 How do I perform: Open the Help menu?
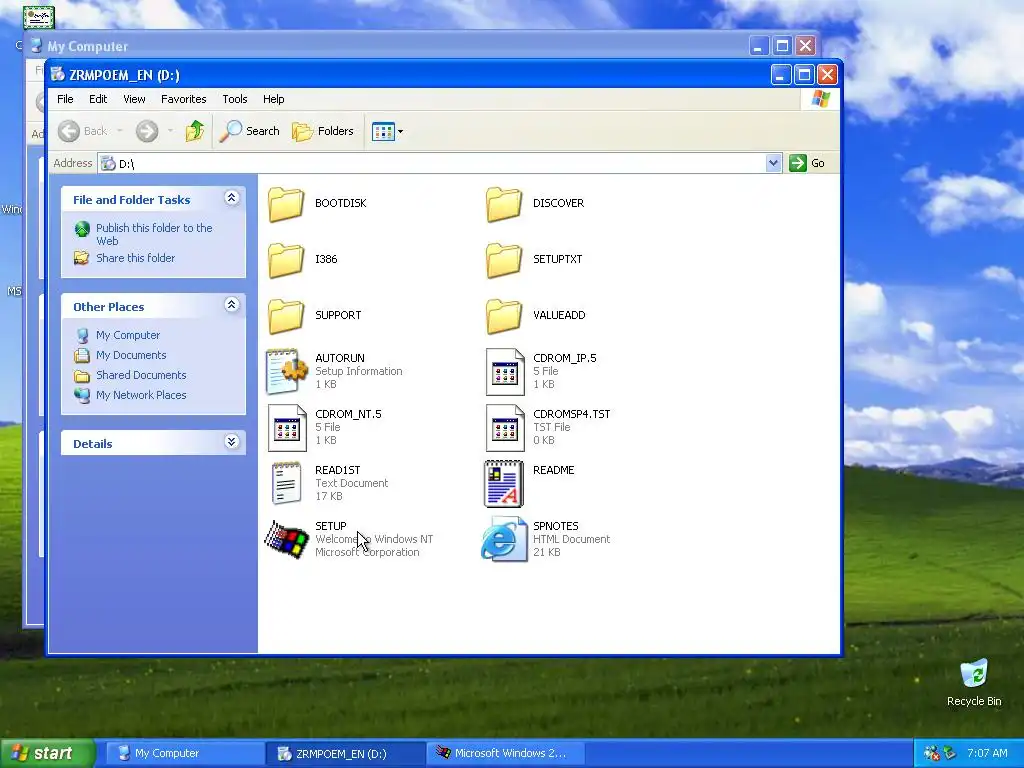(x=274, y=99)
